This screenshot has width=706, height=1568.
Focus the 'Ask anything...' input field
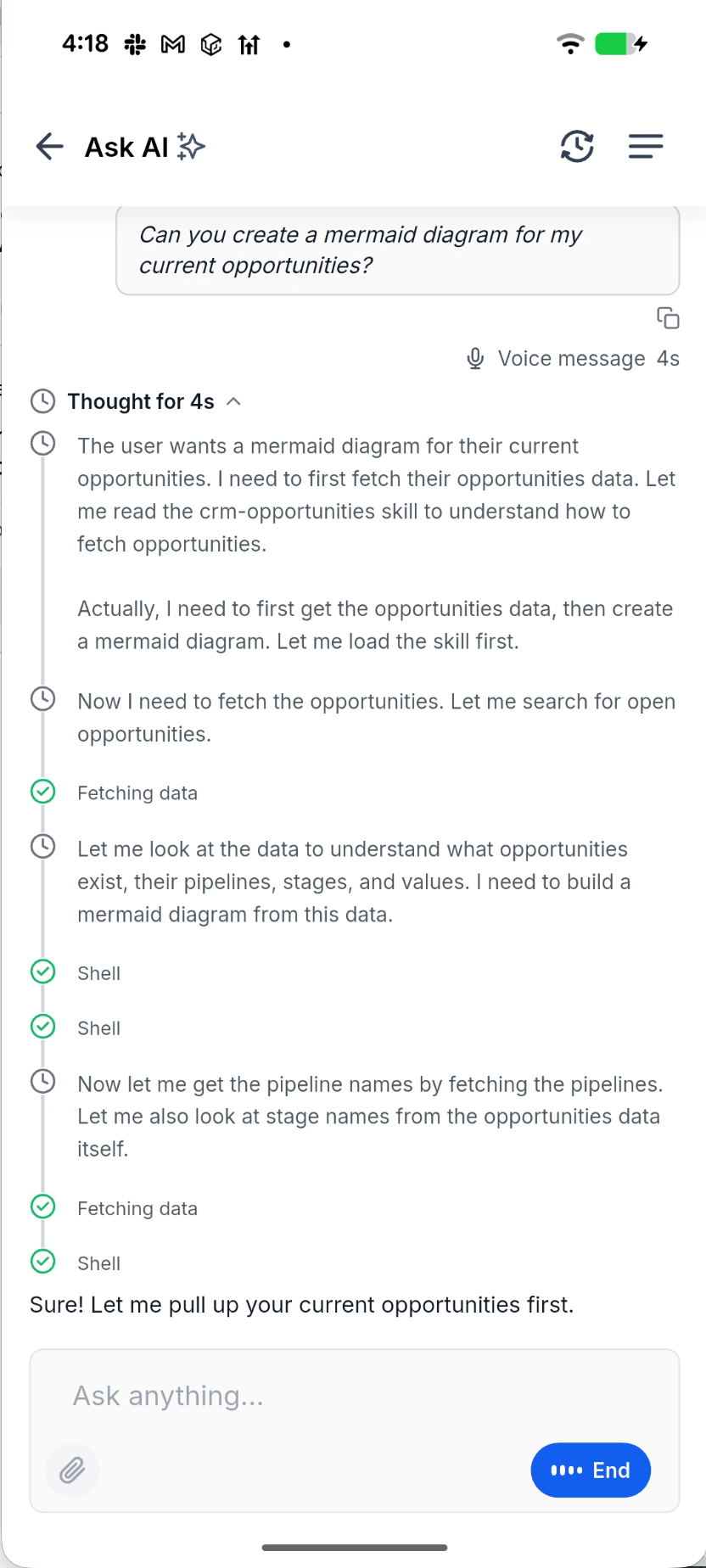(355, 1396)
